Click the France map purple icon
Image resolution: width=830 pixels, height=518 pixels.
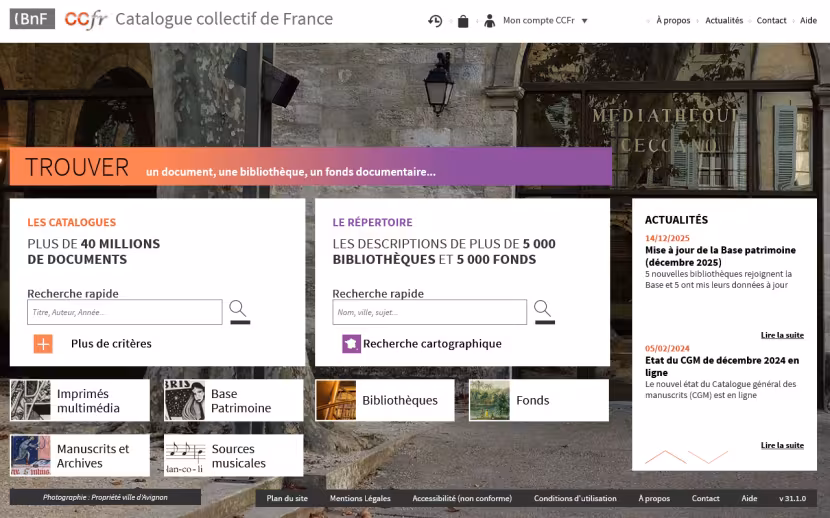pyautogui.click(x=351, y=344)
